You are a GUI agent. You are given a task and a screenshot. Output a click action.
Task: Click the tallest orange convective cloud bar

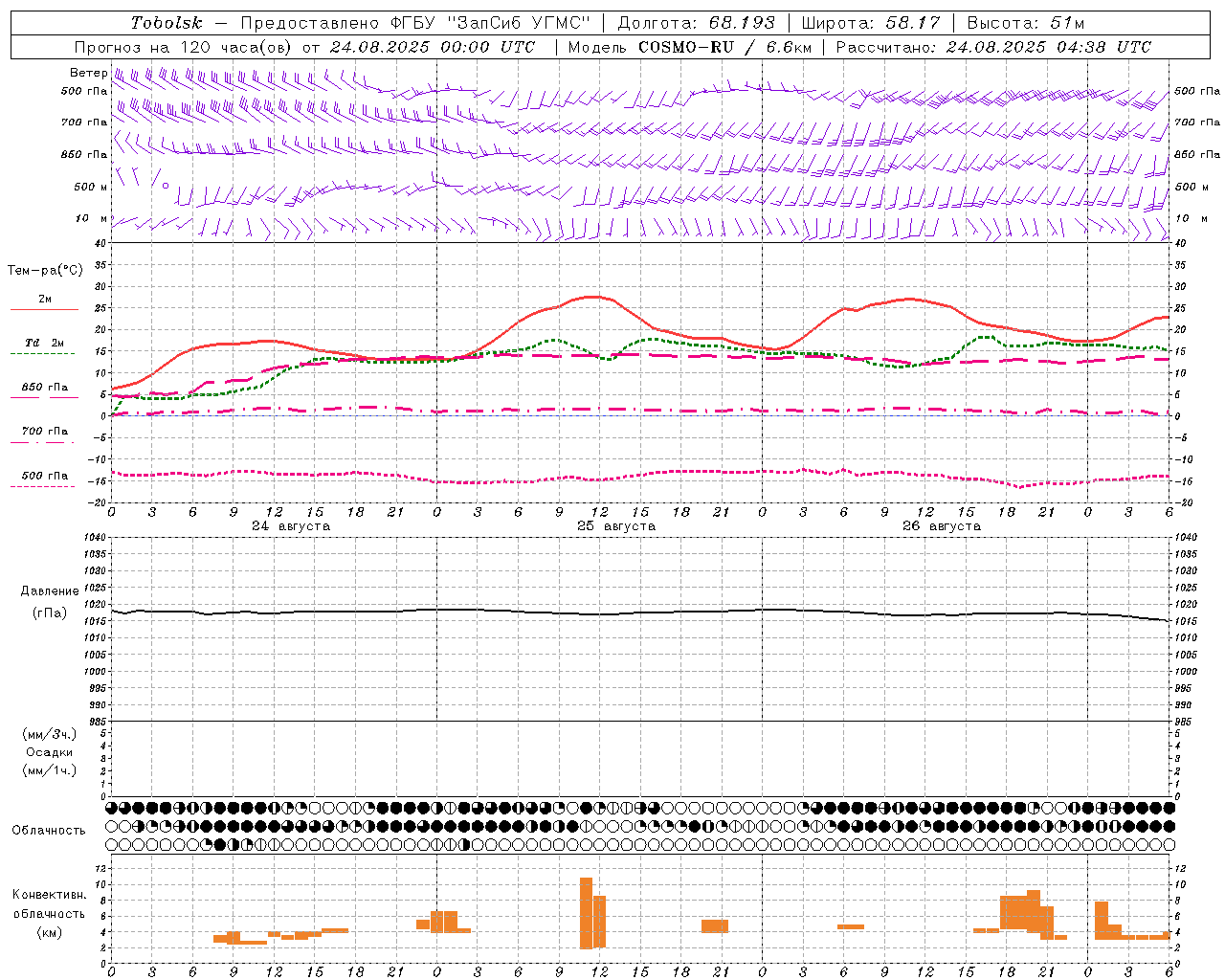586,913
